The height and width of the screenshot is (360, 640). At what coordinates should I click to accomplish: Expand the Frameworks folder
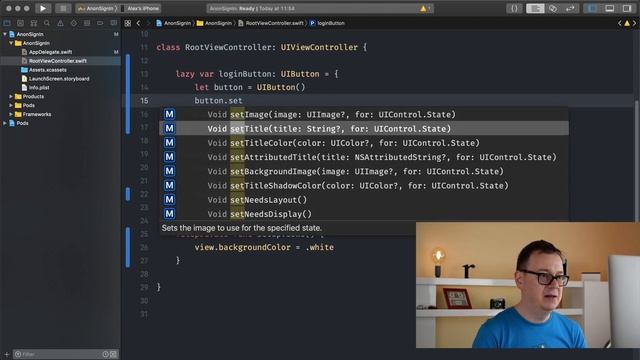coord(11,114)
